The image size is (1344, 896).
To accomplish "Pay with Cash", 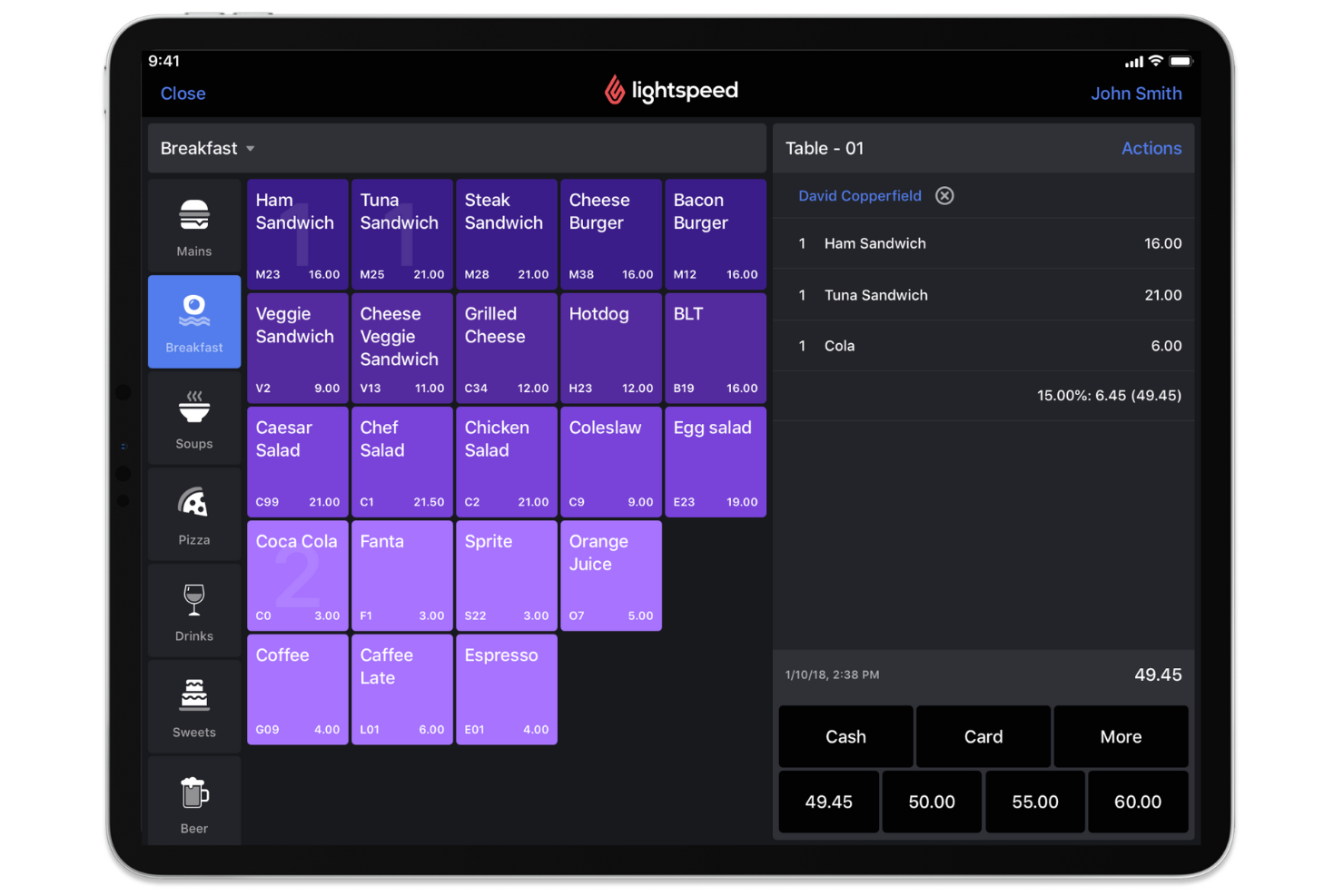I will point(845,736).
